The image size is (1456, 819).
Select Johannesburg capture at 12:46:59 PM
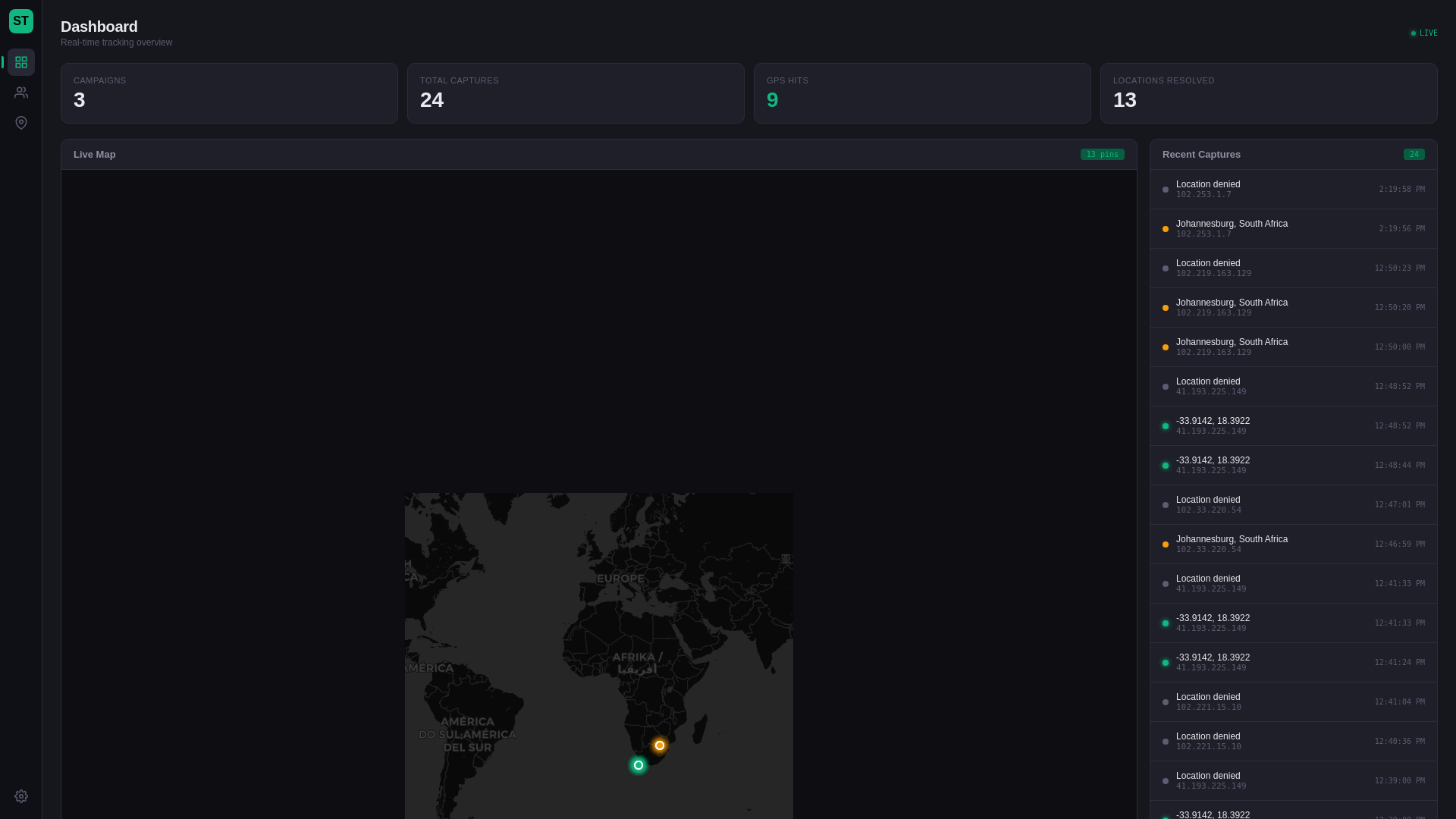[x=1294, y=544]
